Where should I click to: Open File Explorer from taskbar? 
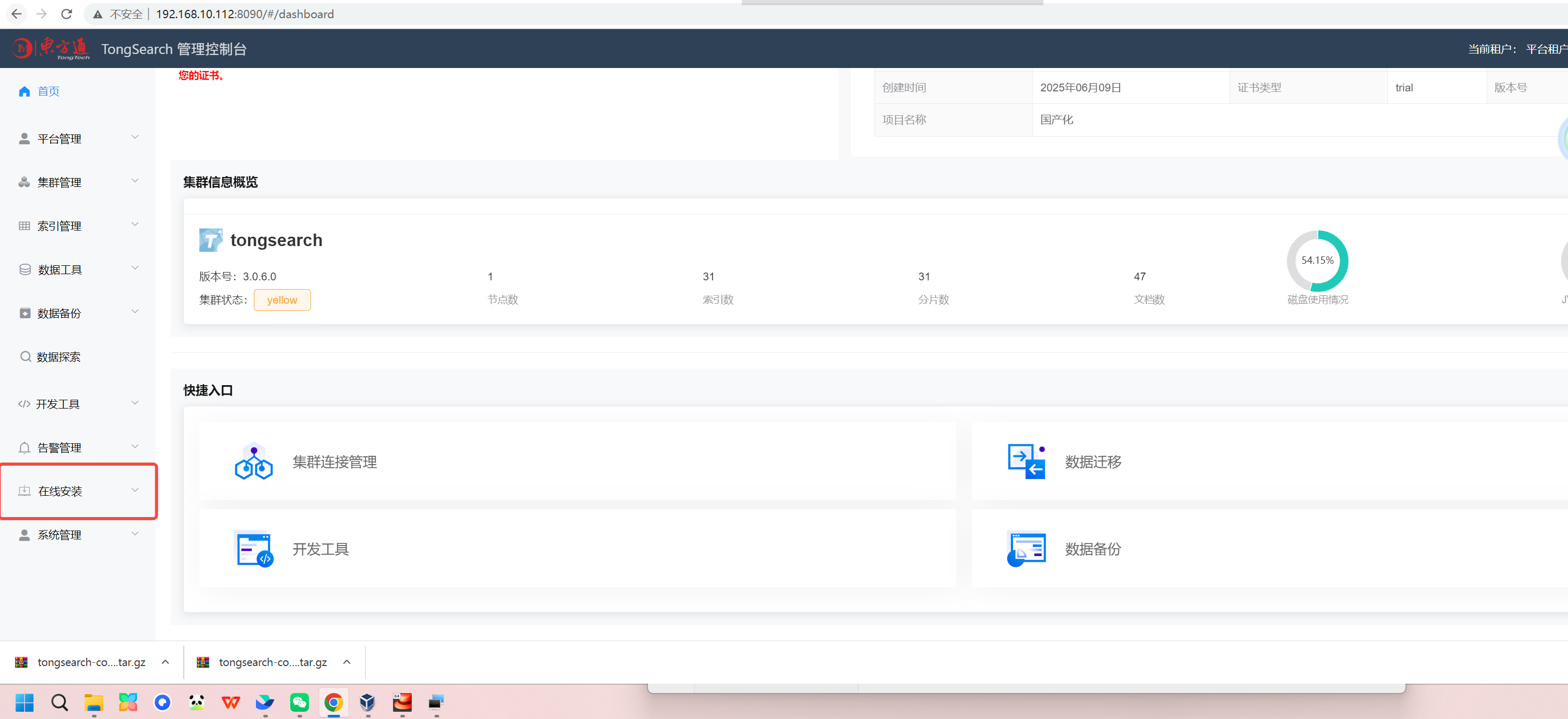(93, 702)
